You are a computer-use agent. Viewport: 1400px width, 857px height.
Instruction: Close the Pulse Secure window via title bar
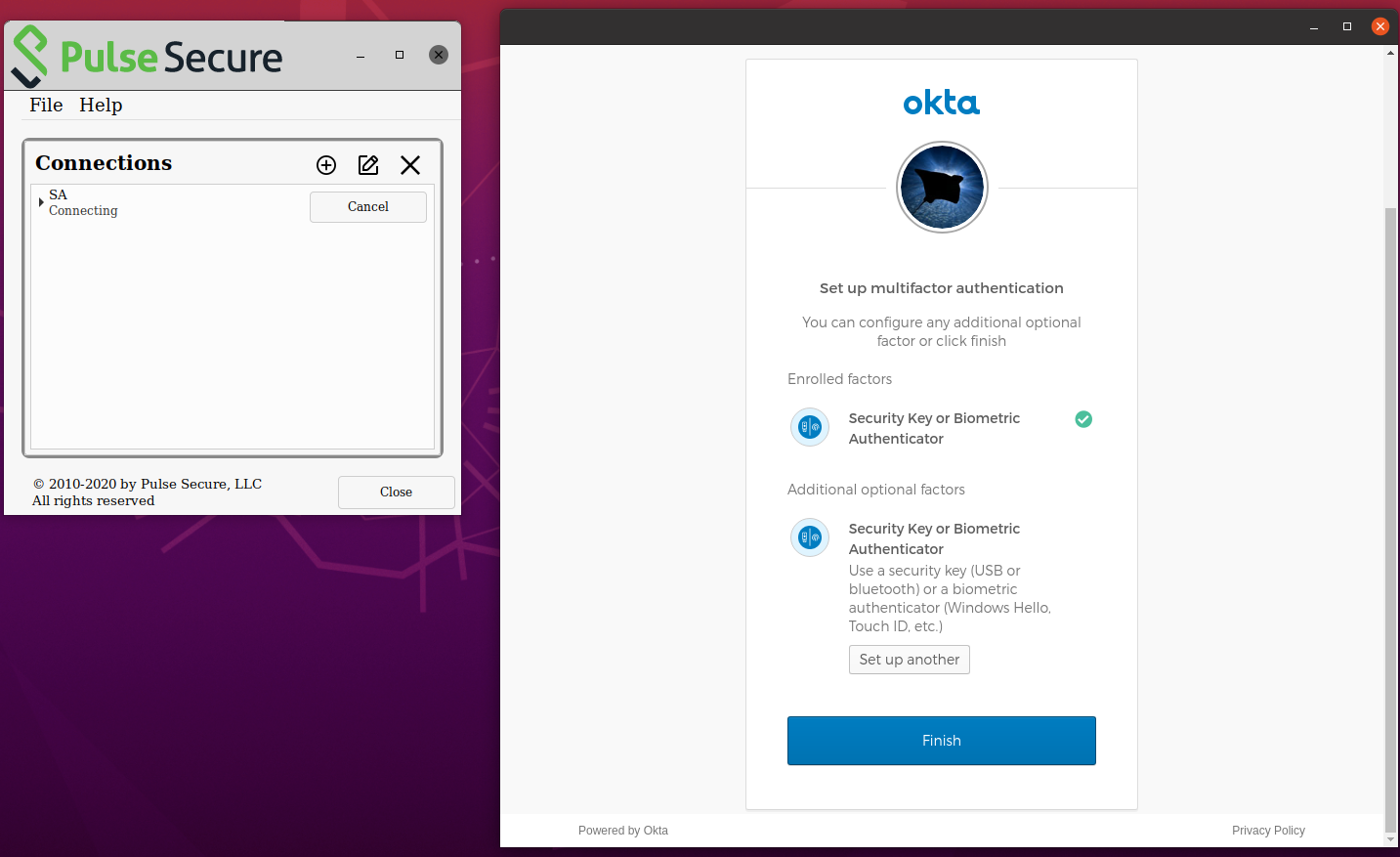point(439,55)
